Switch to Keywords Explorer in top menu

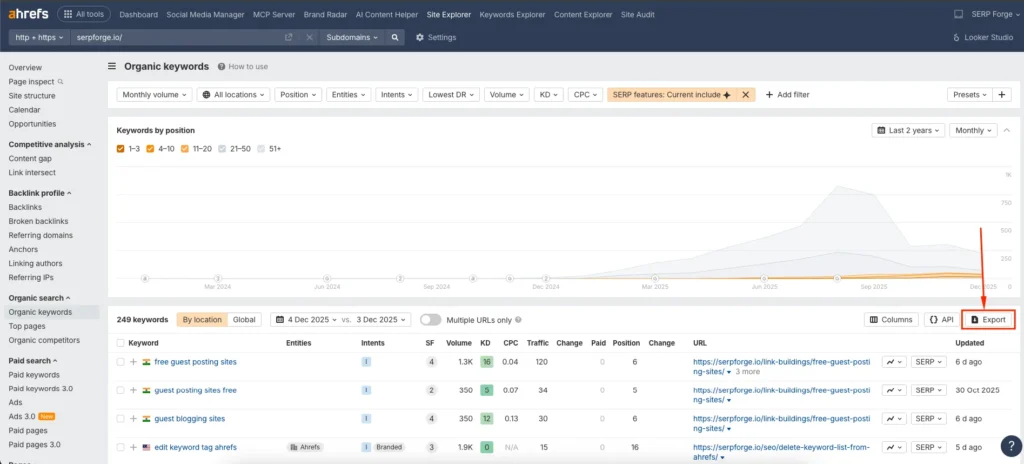tap(510, 15)
